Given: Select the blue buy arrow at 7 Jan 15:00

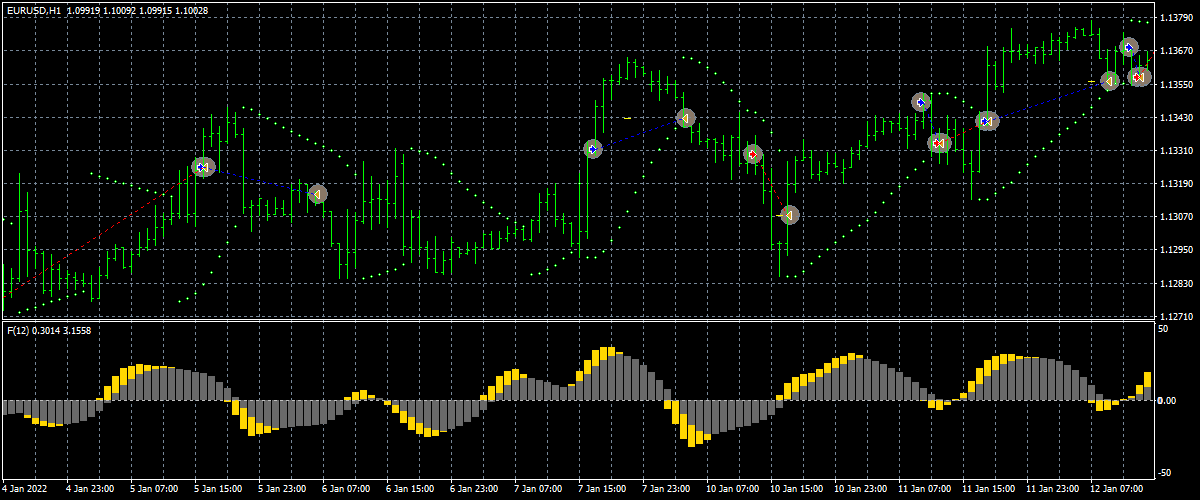Looking at the screenshot, I should (592, 149).
